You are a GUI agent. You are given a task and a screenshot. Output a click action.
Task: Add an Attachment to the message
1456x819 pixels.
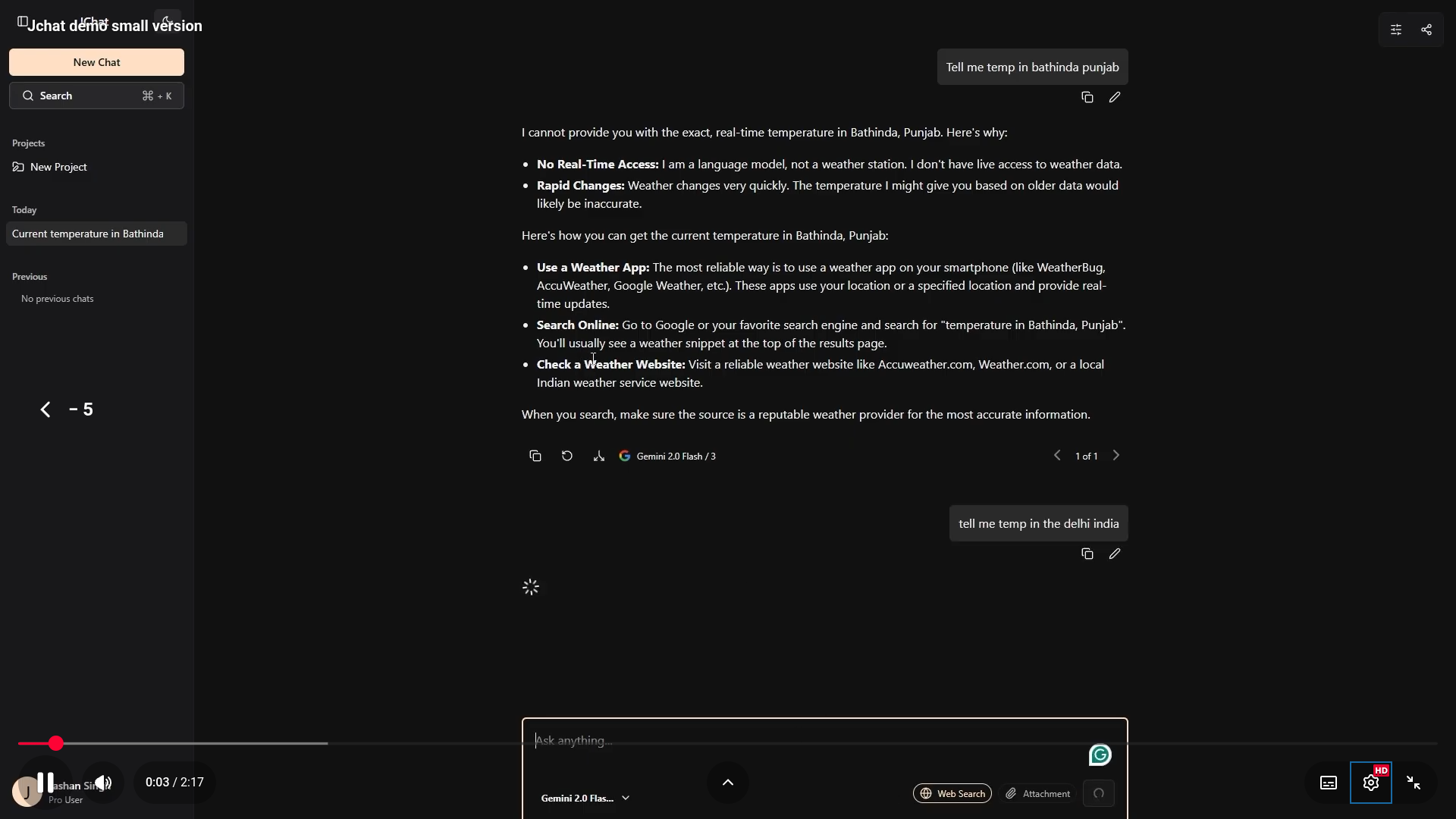point(1038,793)
